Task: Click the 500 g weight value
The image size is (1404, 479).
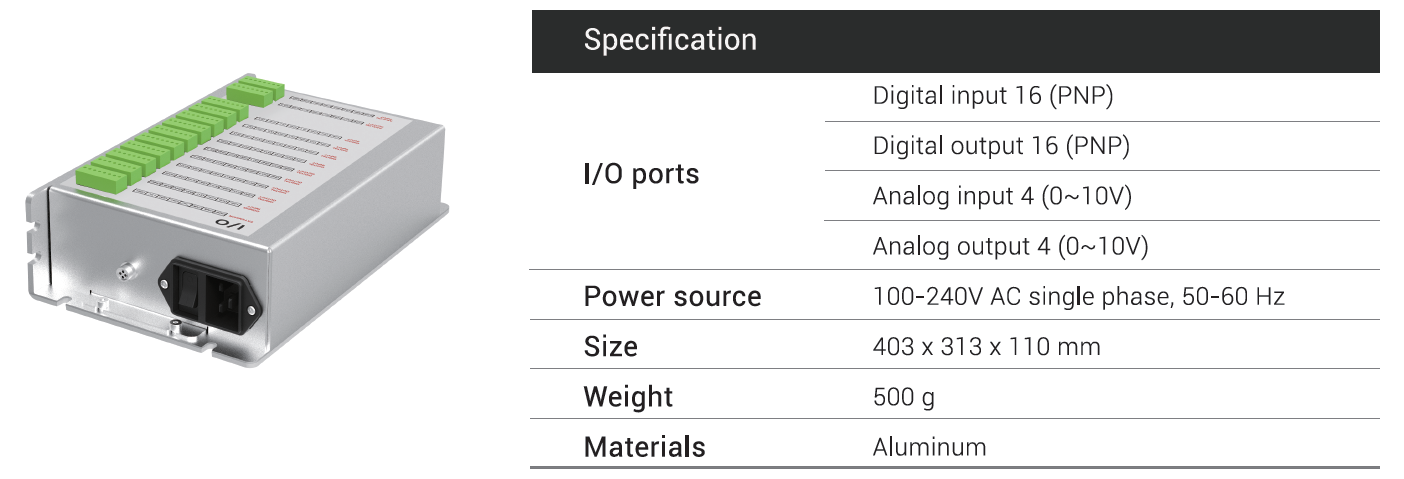Action: point(903,397)
